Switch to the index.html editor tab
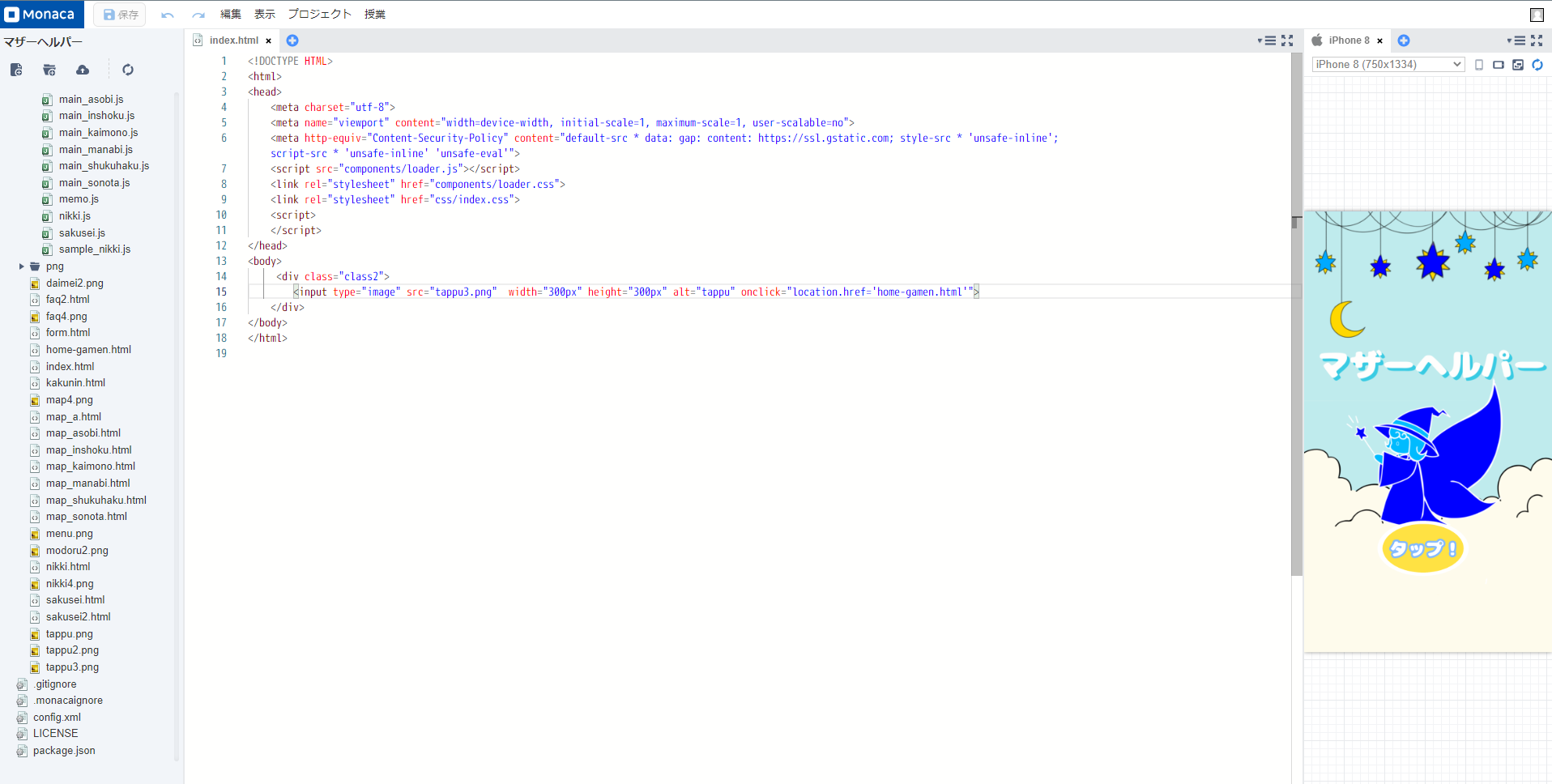Viewport: 1552px width, 784px height. pos(233,40)
